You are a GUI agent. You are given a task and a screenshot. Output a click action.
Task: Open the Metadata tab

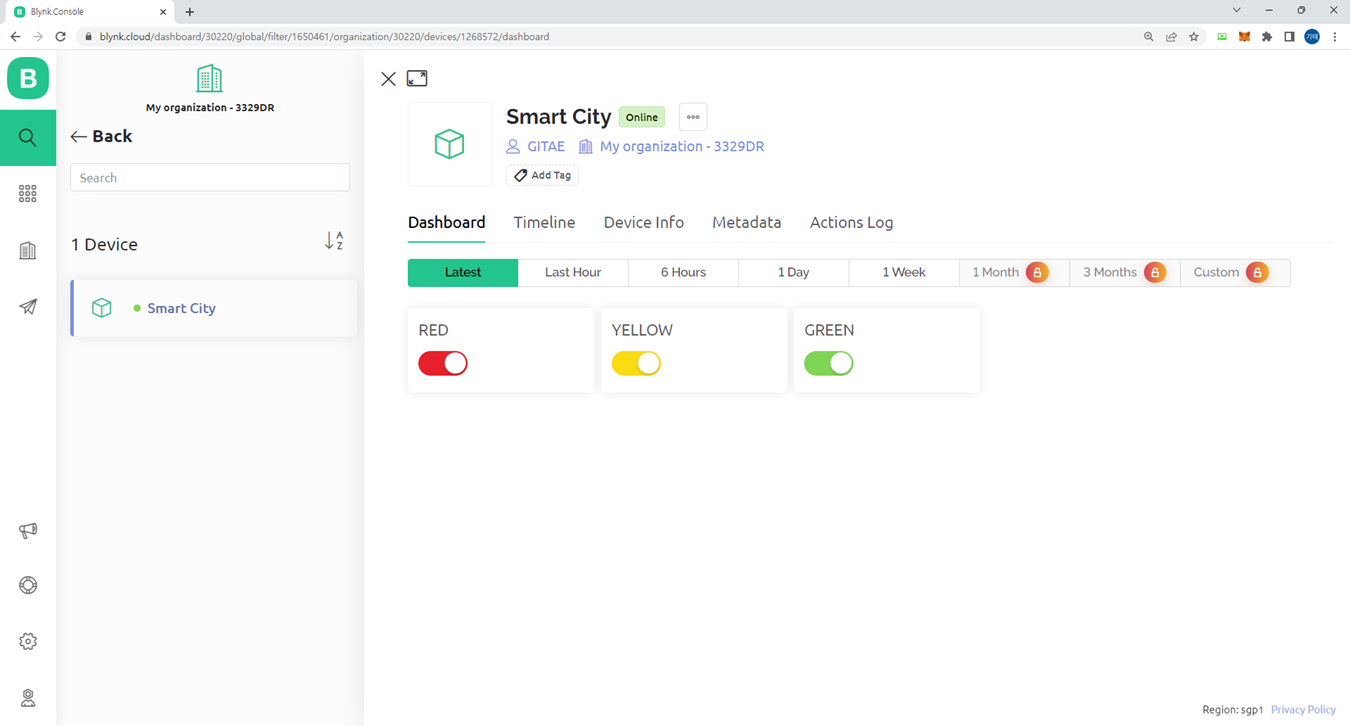tap(747, 223)
